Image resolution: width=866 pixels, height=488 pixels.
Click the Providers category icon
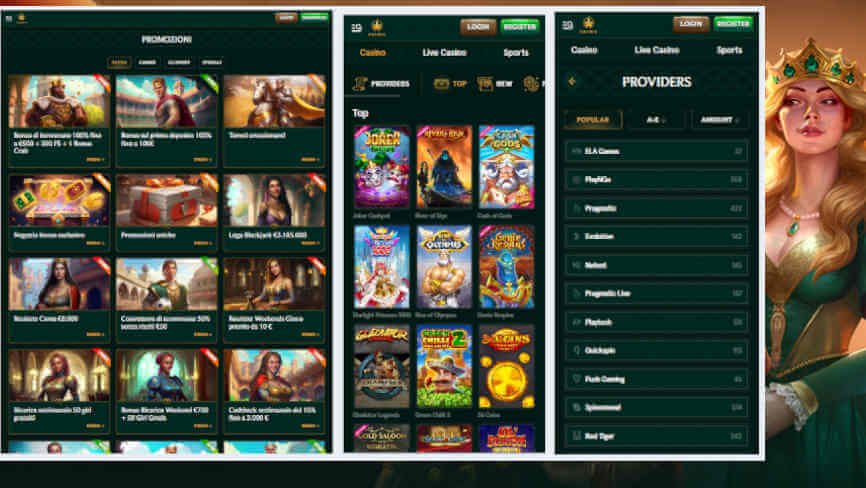pyautogui.click(x=361, y=84)
